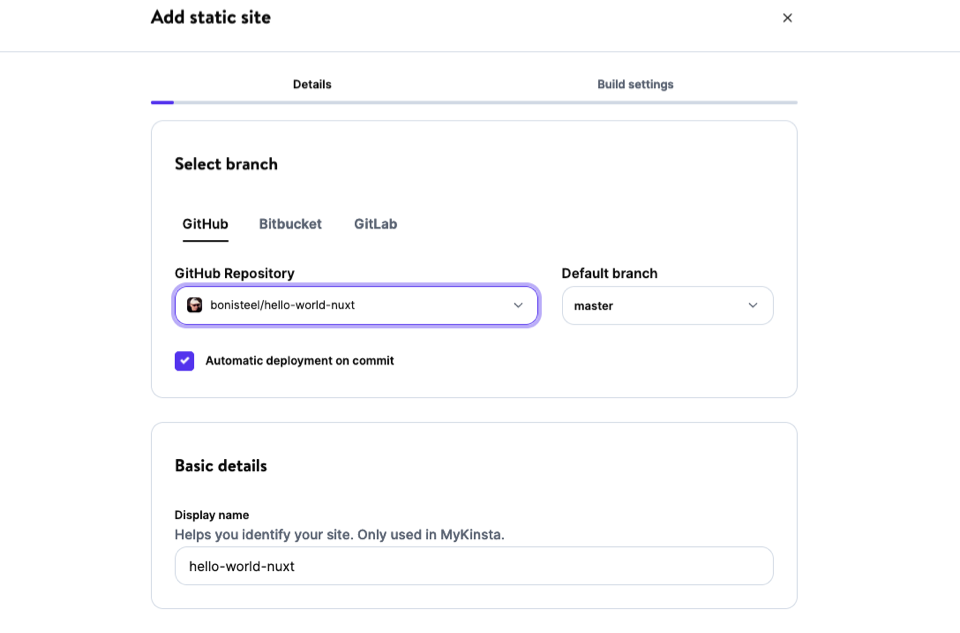Screen dimensions: 960x633
Task: Switch to the Build settings step
Action: (635, 84)
